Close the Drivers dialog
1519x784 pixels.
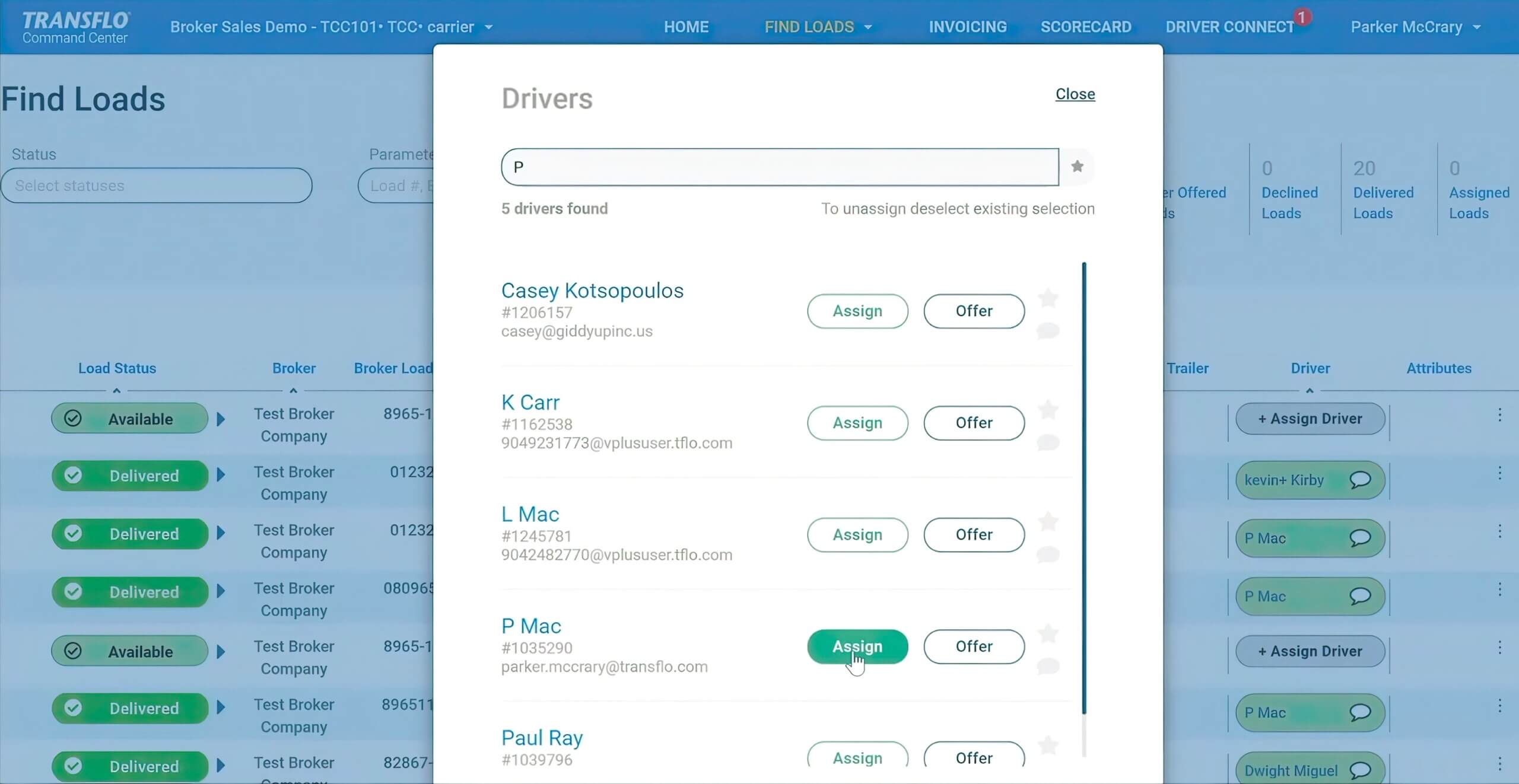pyautogui.click(x=1075, y=94)
